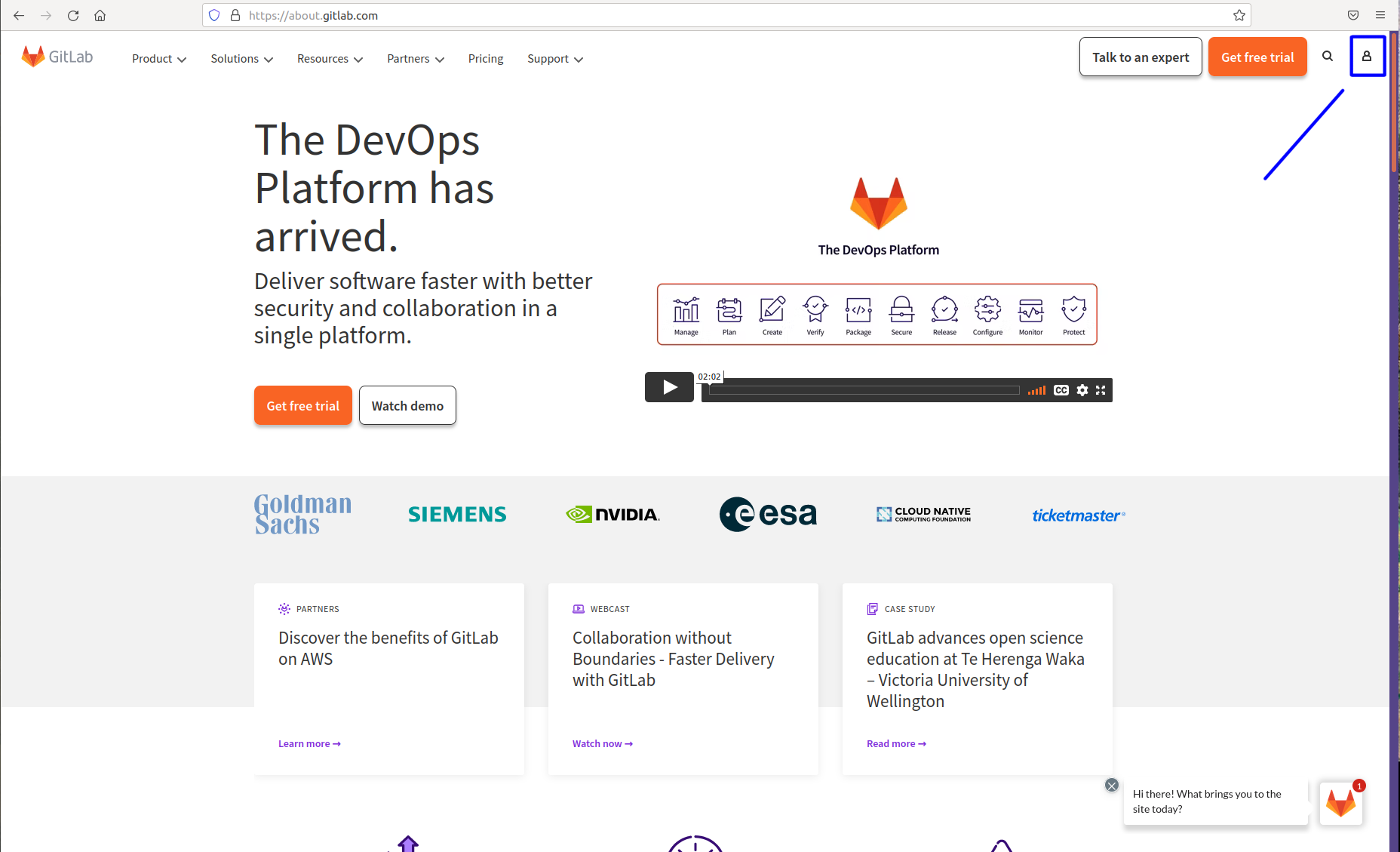Screen dimensions: 1400x852
Task: Select Pricing in the navigation bar
Action: point(485,59)
